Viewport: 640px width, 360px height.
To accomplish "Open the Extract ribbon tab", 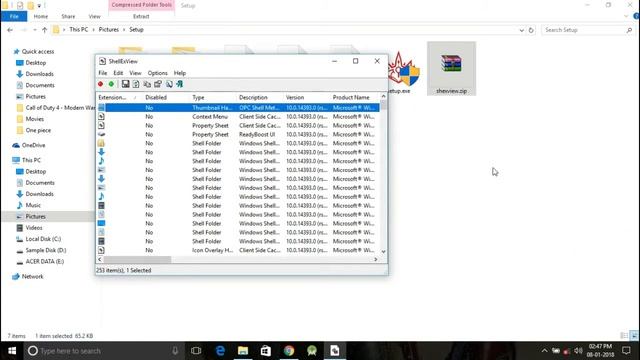I will click(x=141, y=16).
